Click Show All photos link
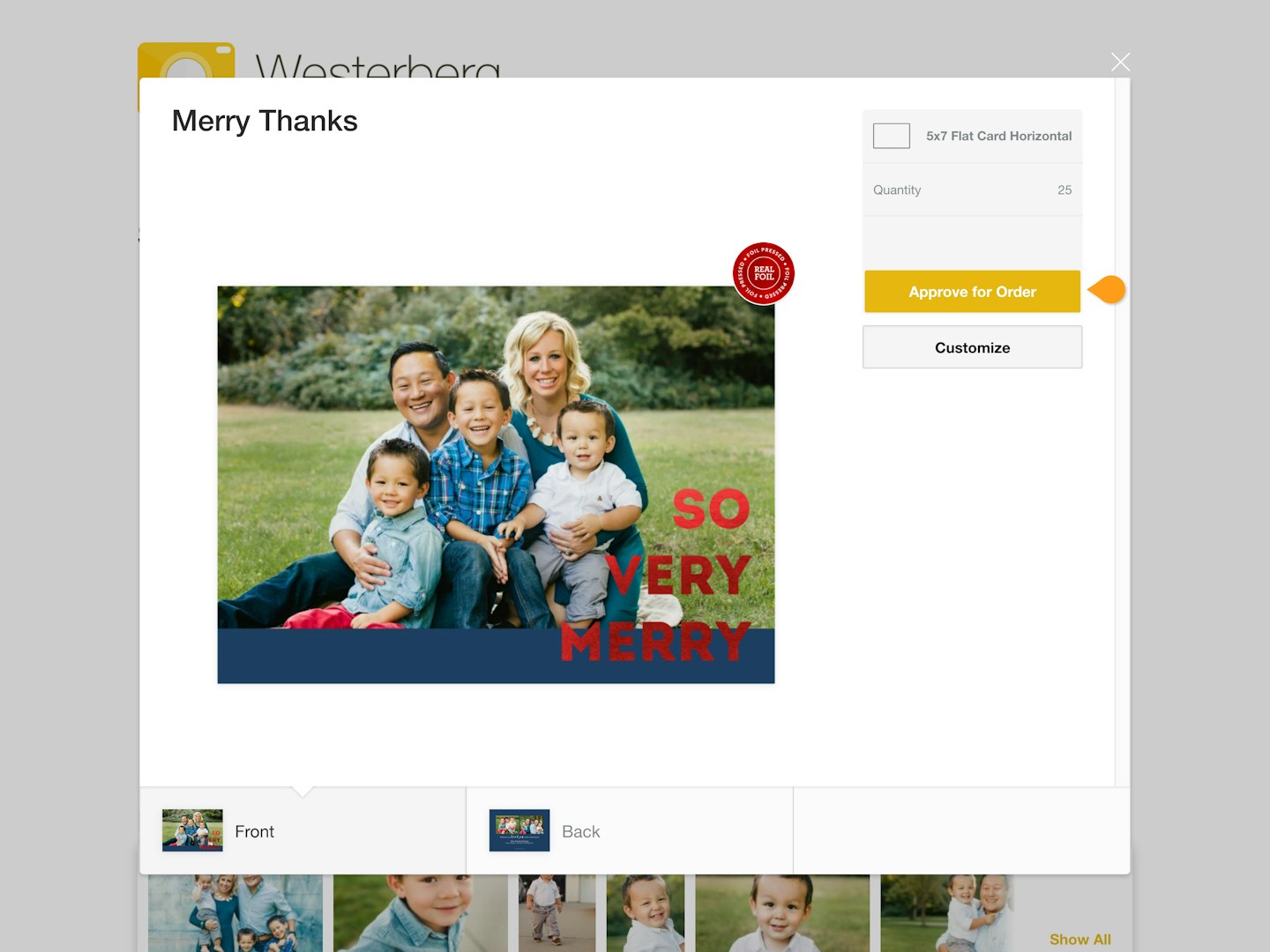Image resolution: width=1270 pixels, height=952 pixels. 1079,940
